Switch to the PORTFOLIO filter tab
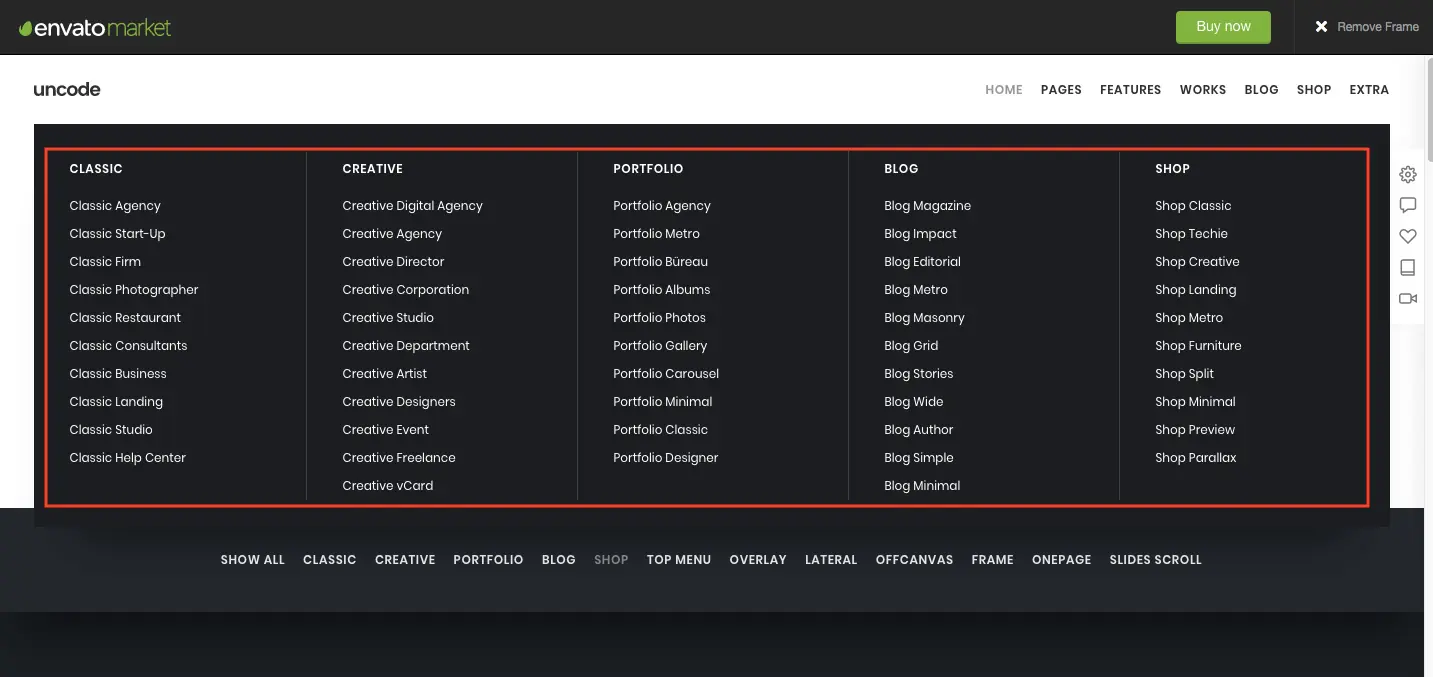The height and width of the screenshot is (677, 1433). (488, 560)
